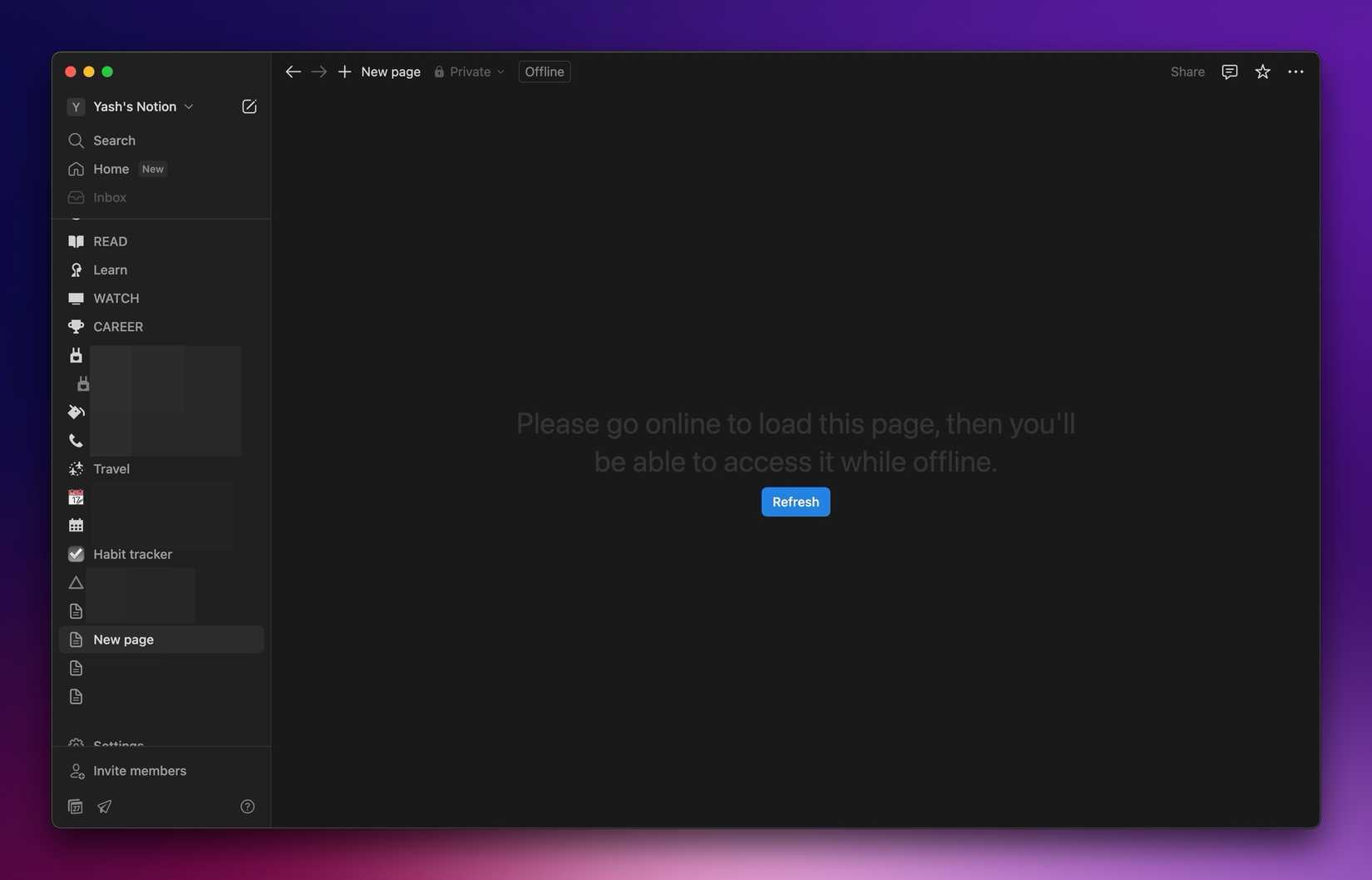Click the phone page icon

[76, 440]
